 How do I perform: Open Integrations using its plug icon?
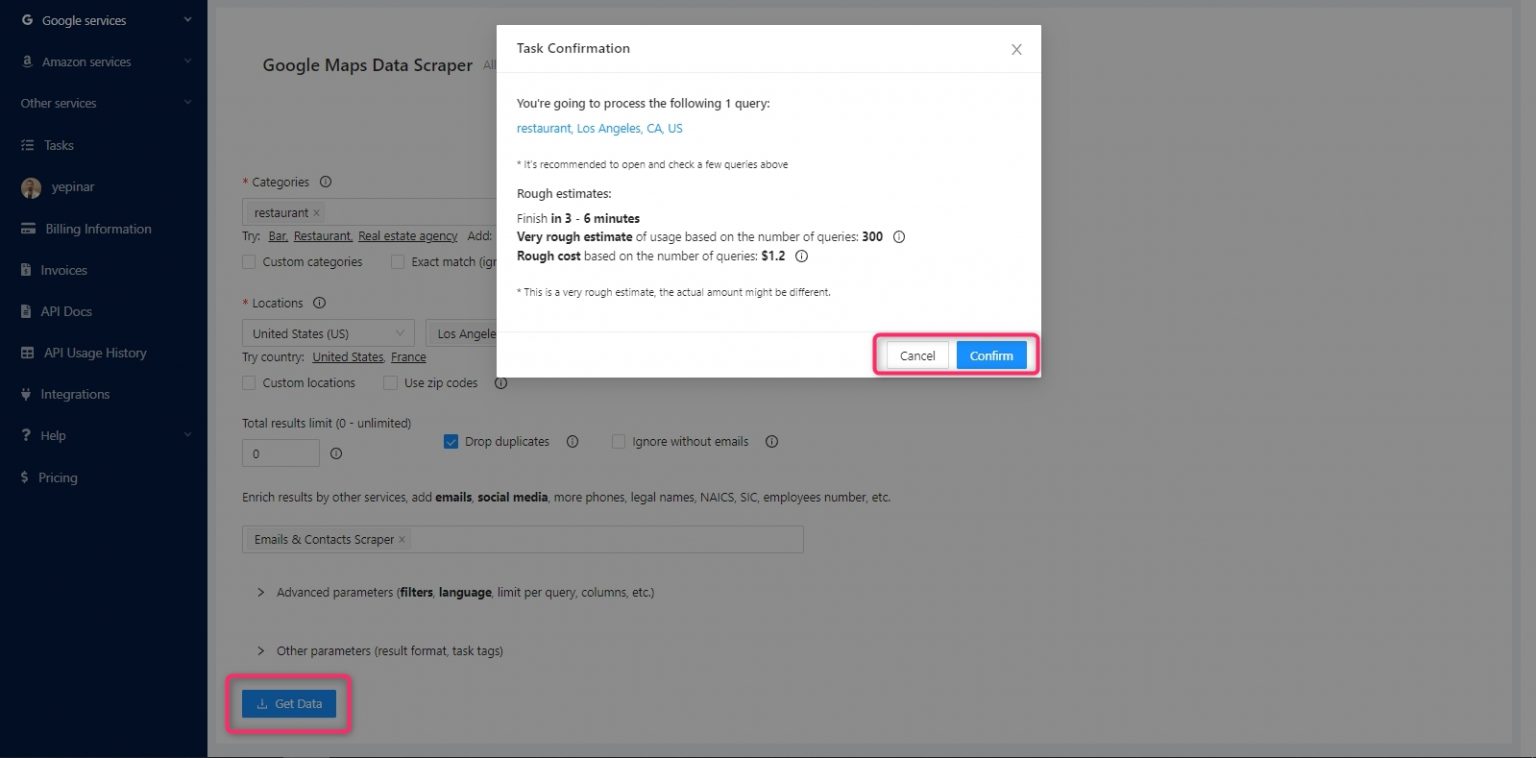[28, 394]
